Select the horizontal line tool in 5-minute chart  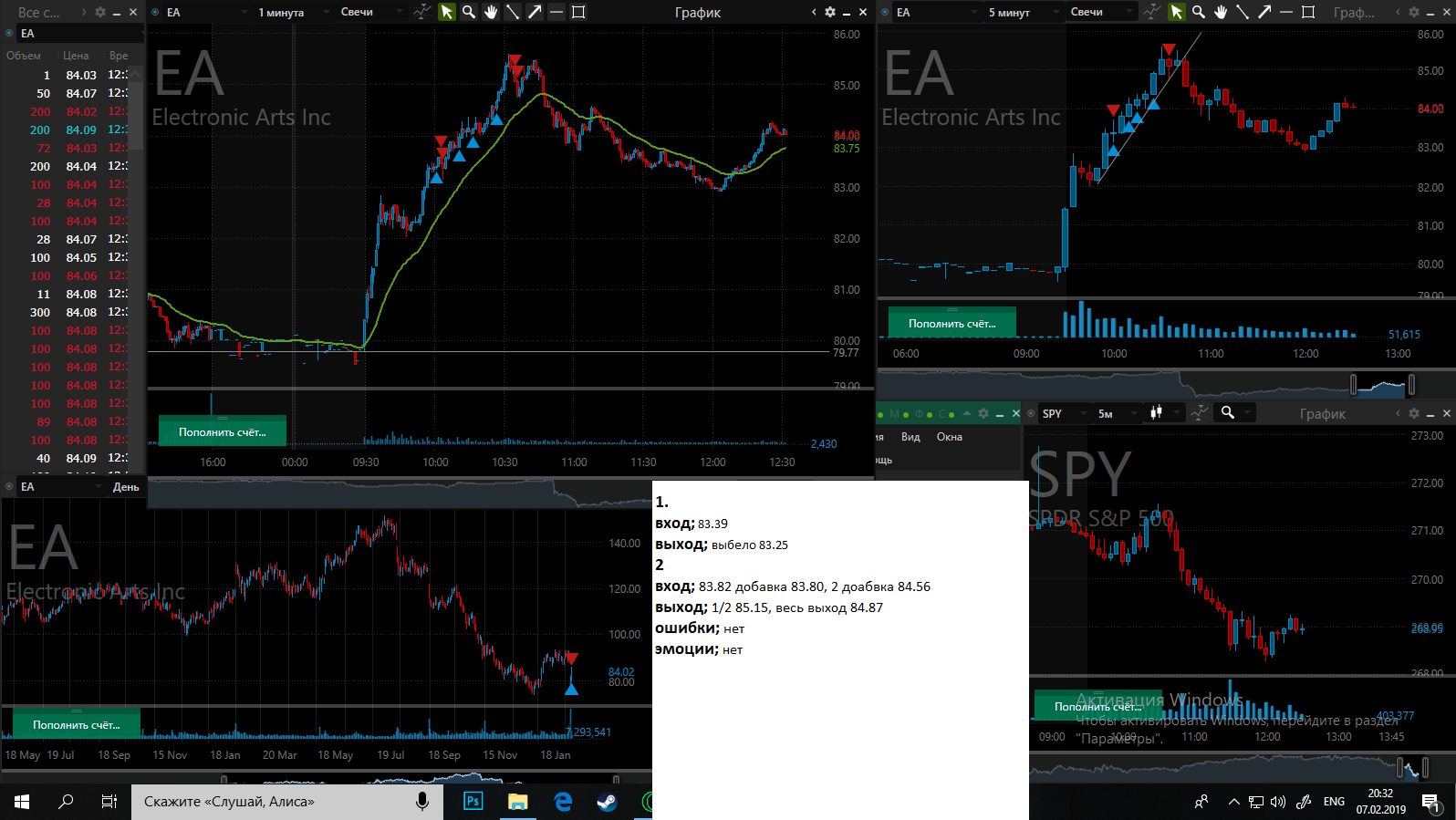tap(1286, 12)
